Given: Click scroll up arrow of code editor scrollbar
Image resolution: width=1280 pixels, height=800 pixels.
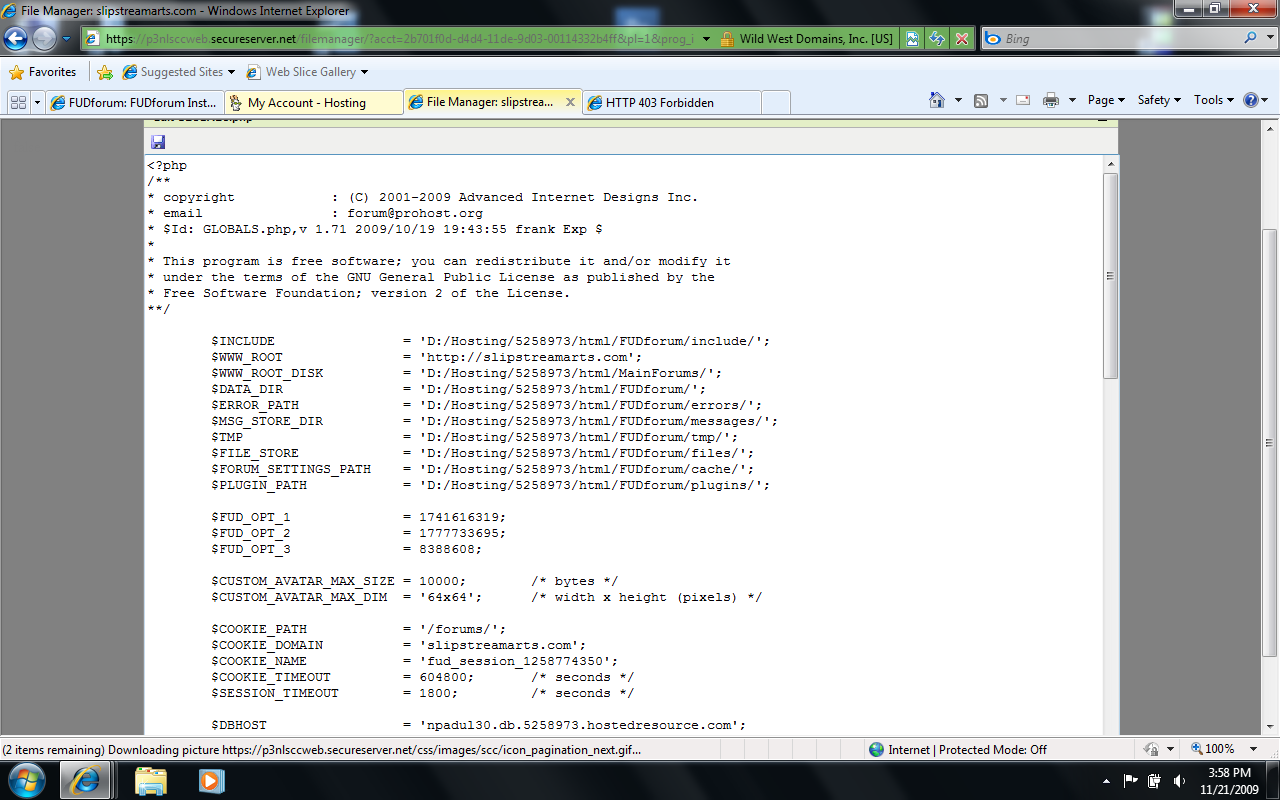Looking at the screenshot, I should pos(1110,164).
